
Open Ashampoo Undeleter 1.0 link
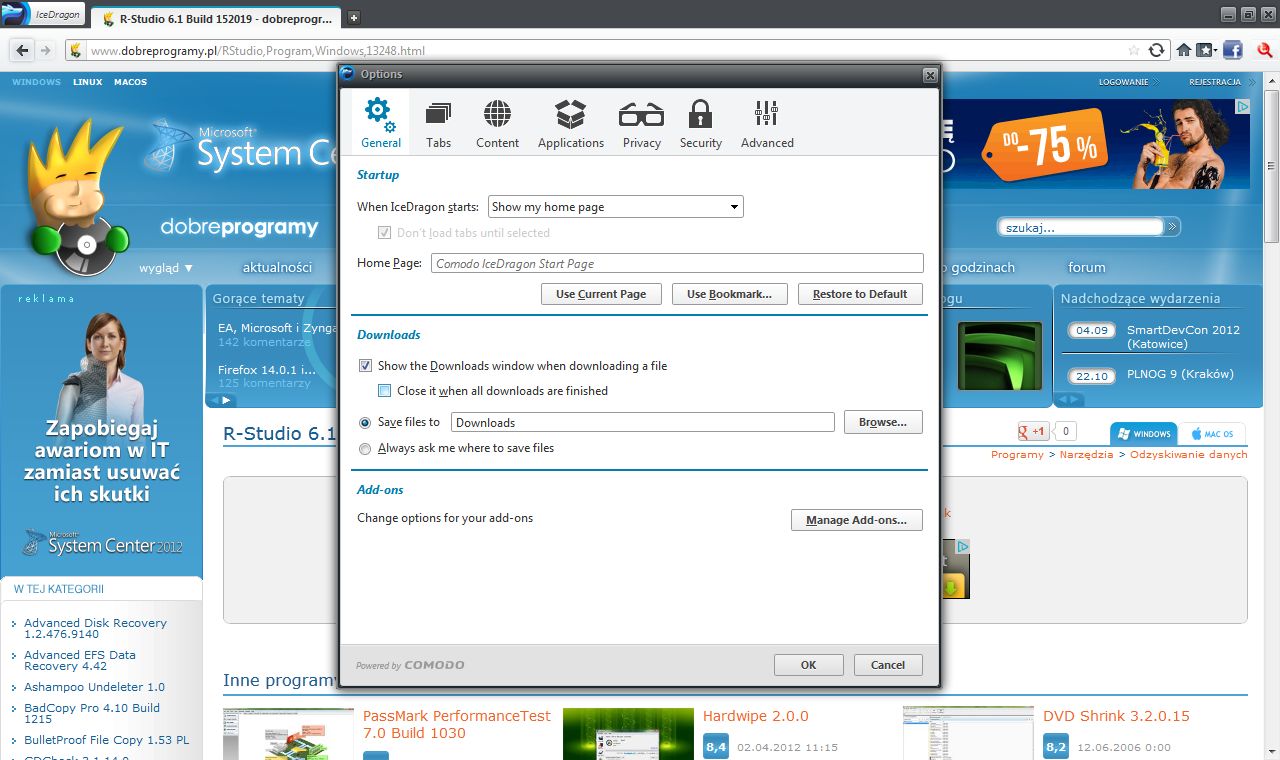[94, 687]
